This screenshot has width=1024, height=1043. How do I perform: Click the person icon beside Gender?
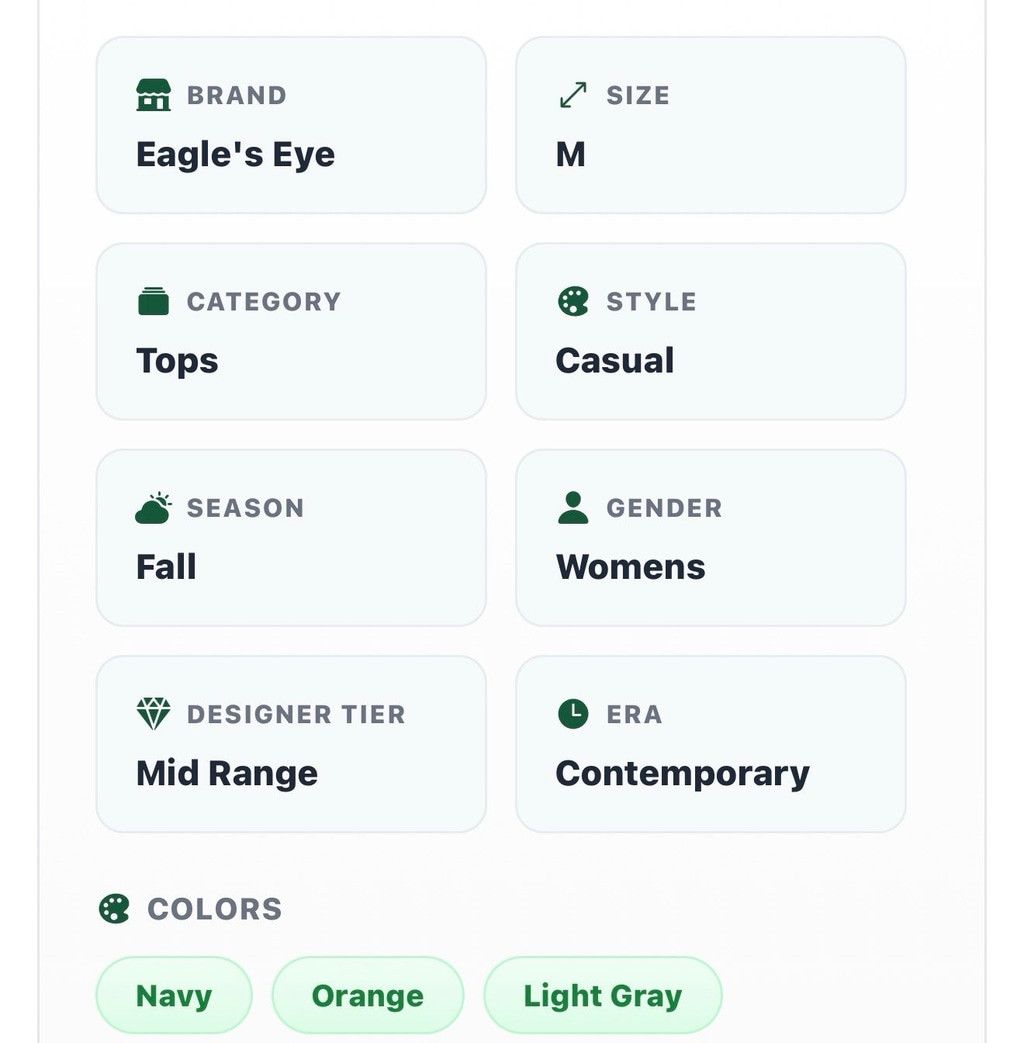(x=573, y=508)
